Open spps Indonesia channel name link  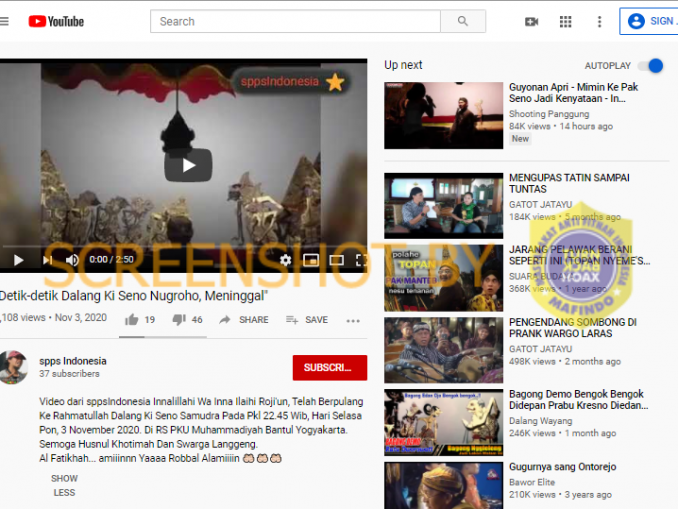coord(73,361)
